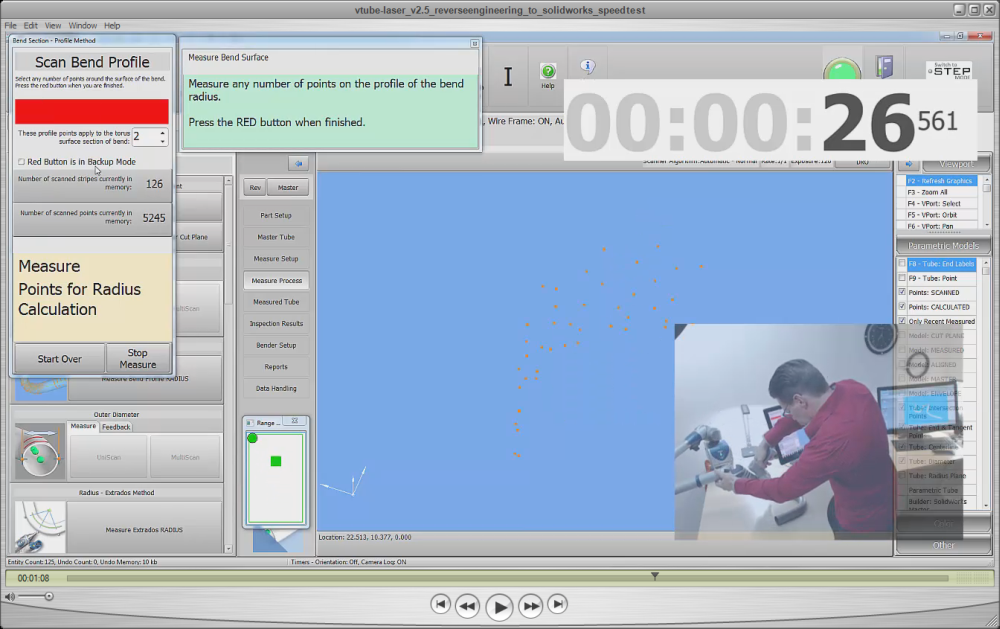Open Data Handling menu
The width and height of the screenshot is (1000, 629).
(276, 388)
